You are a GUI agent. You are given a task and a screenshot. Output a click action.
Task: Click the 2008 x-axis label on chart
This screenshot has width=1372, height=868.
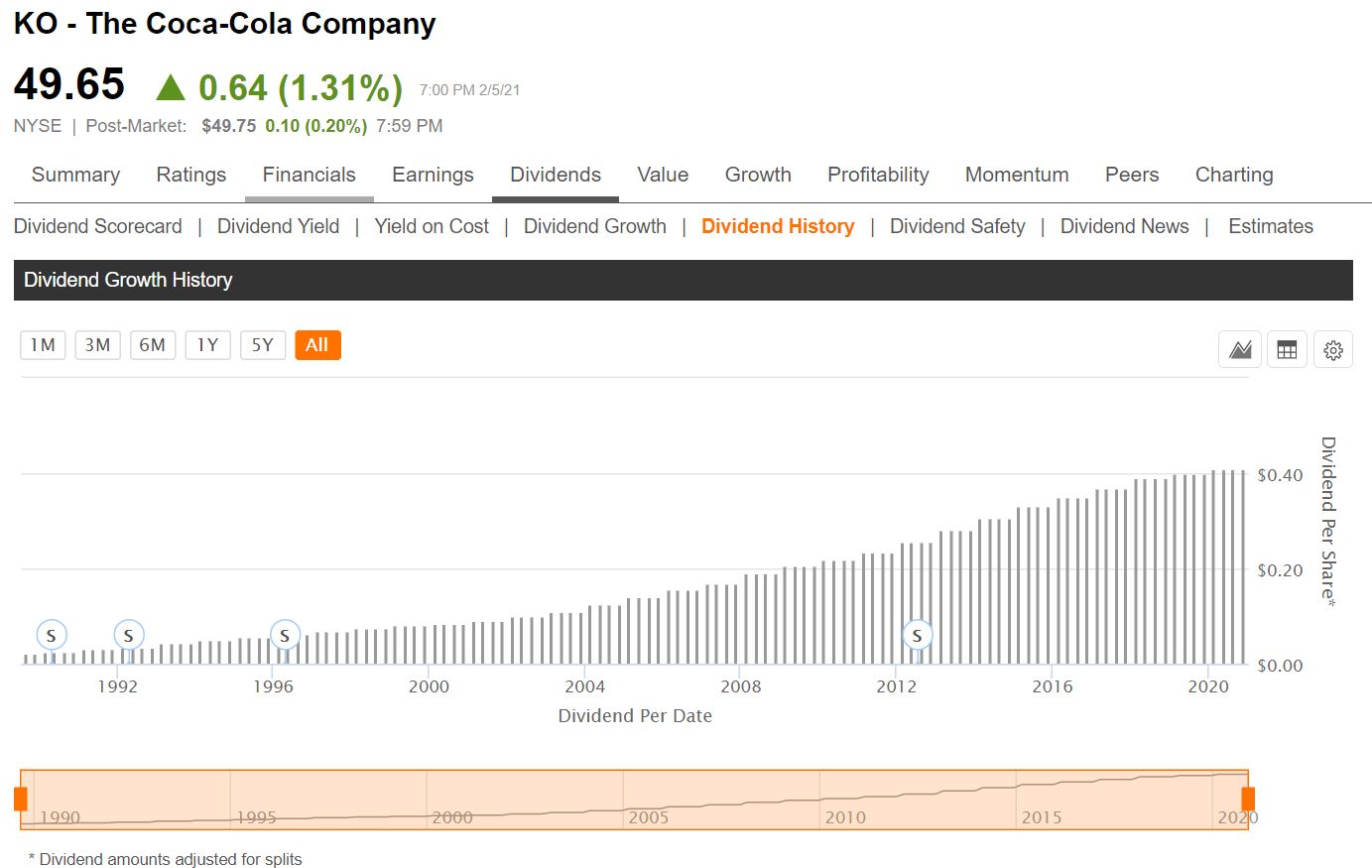pyautogui.click(x=741, y=686)
